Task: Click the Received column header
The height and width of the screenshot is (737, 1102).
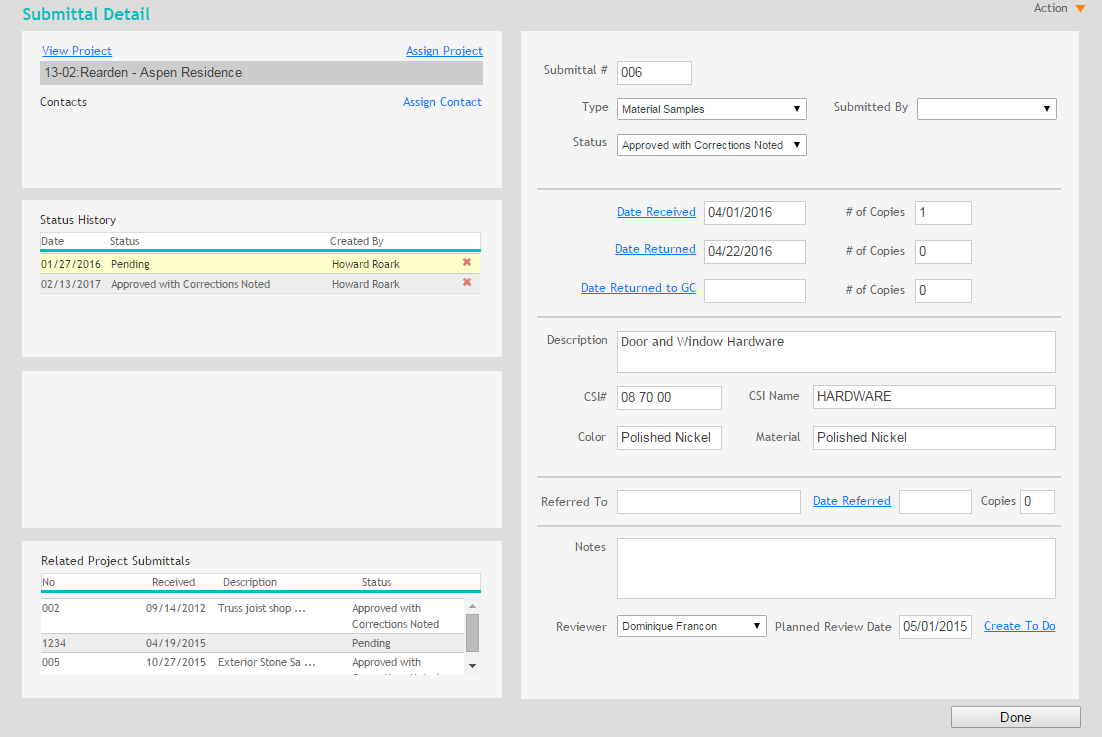Action: (173, 582)
